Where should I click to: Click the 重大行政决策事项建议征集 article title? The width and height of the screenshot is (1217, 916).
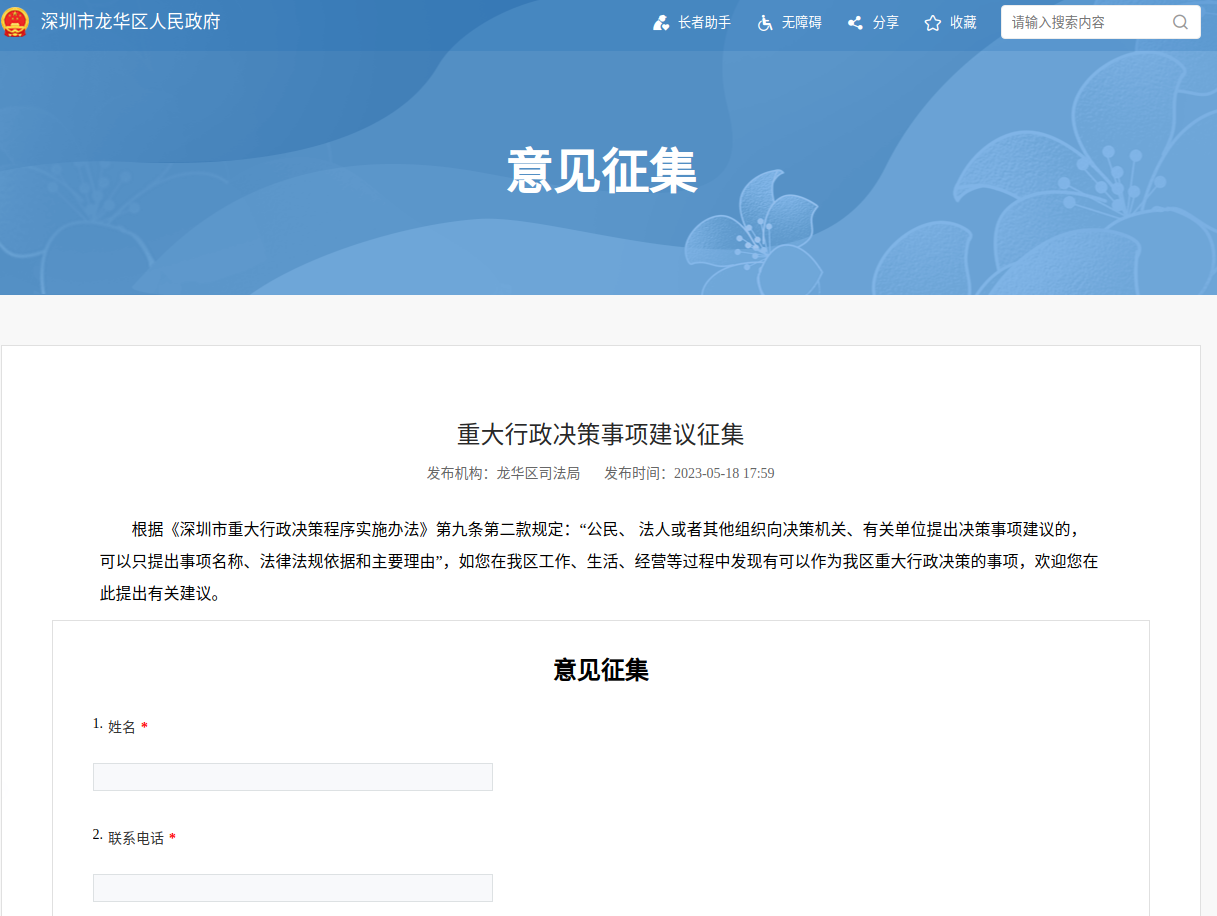click(x=600, y=434)
